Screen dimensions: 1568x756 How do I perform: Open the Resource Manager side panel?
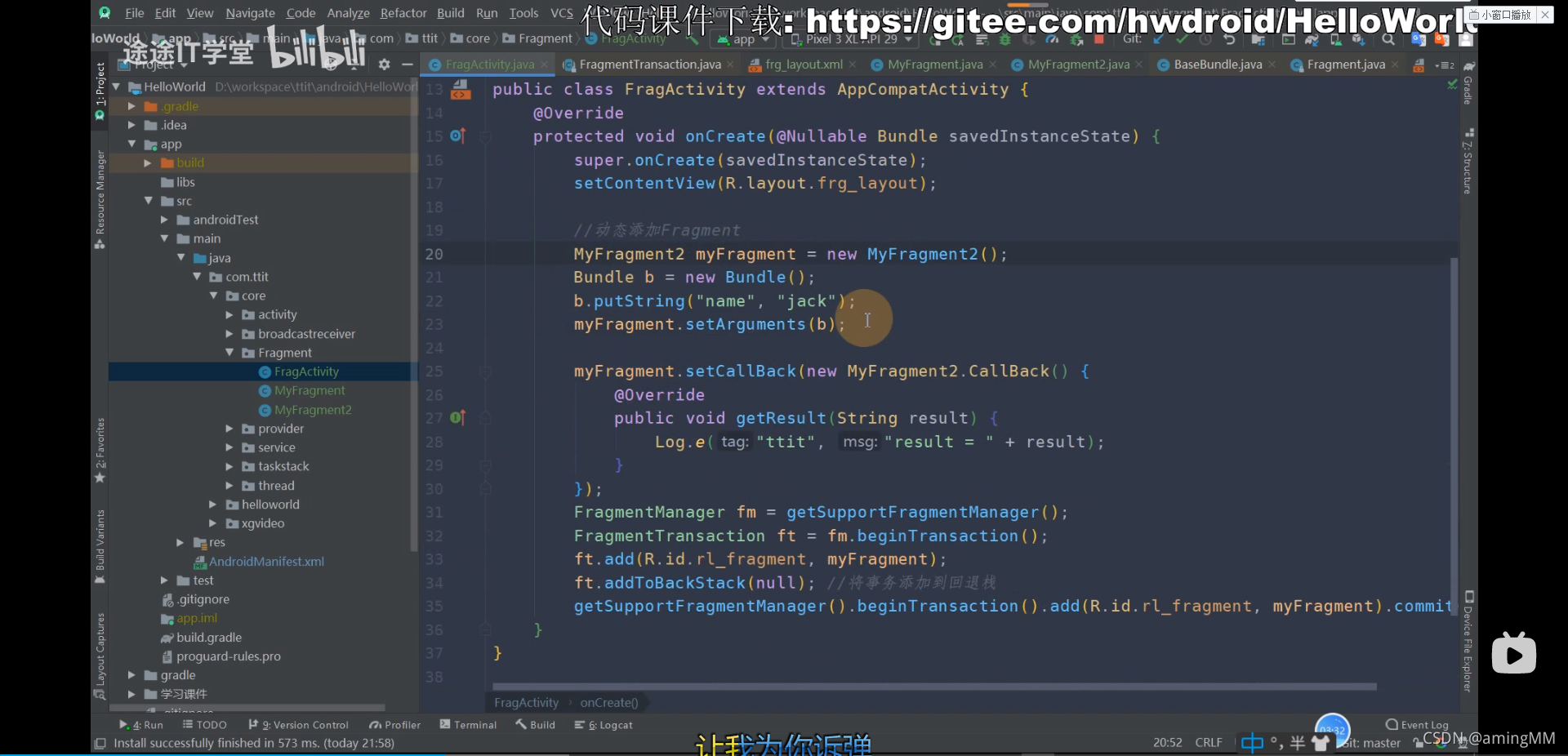point(100,199)
